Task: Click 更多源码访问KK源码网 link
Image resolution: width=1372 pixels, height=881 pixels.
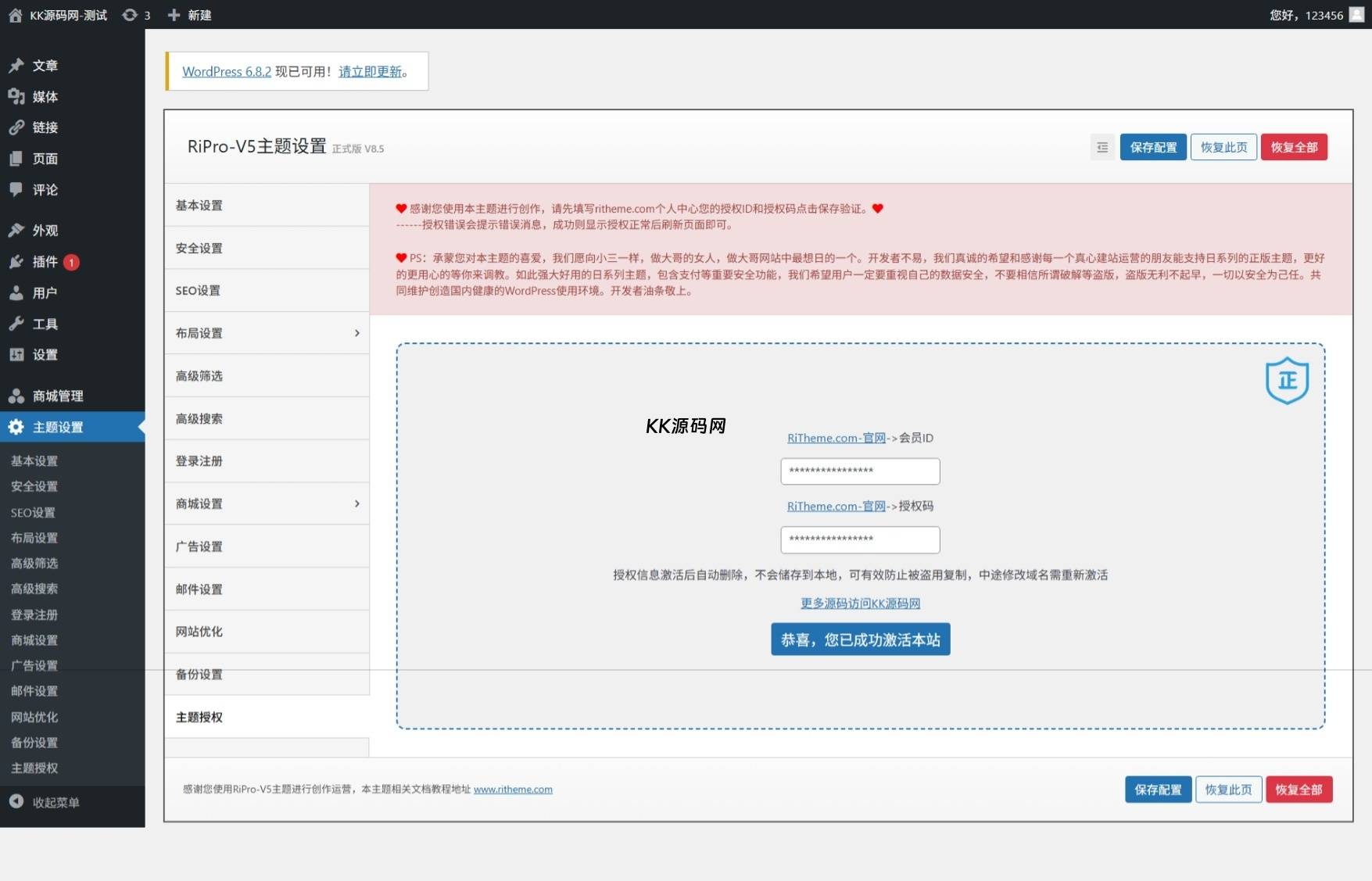Action: (x=860, y=603)
